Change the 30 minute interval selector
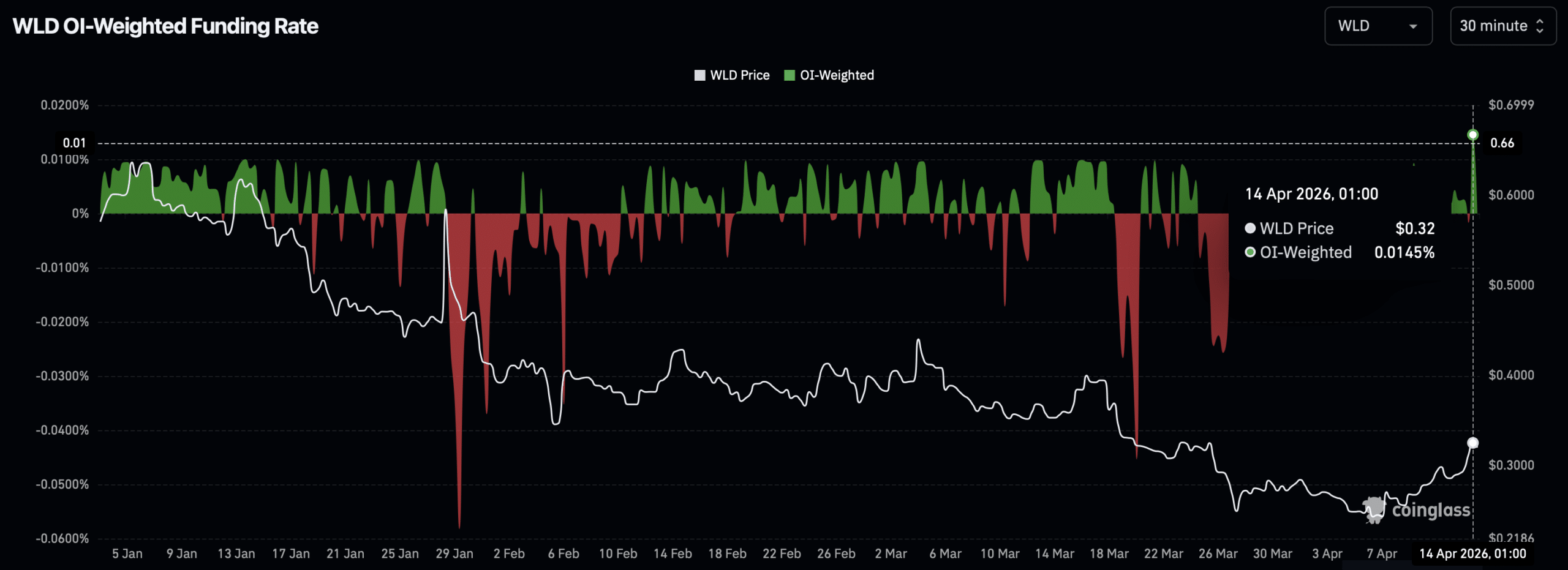Image resolution: width=1568 pixels, height=570 pixels. click(x=1503, y=26)
